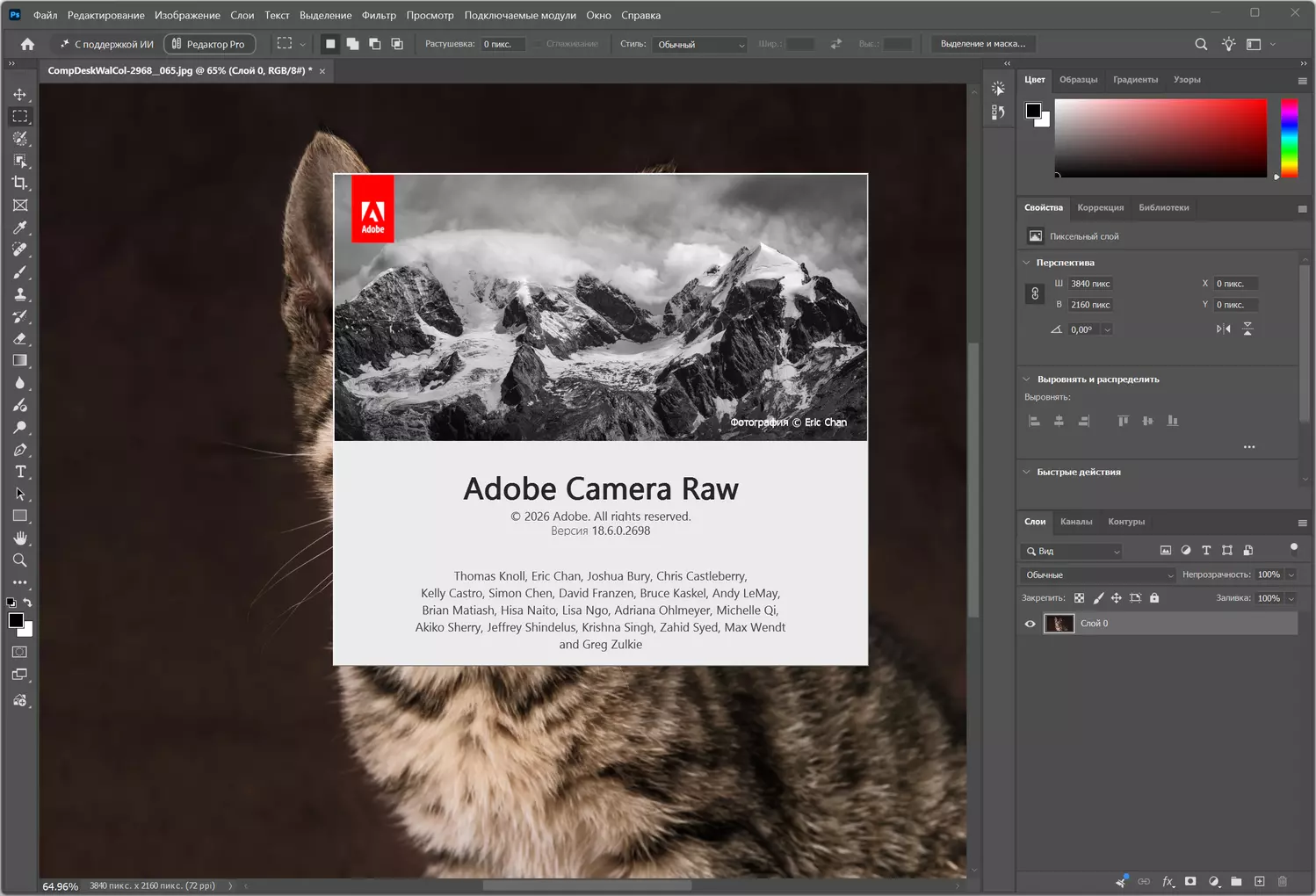Select the Blur tool
Image resolution: width=1316 pixels, height=896 pixels.
[19, 383]
